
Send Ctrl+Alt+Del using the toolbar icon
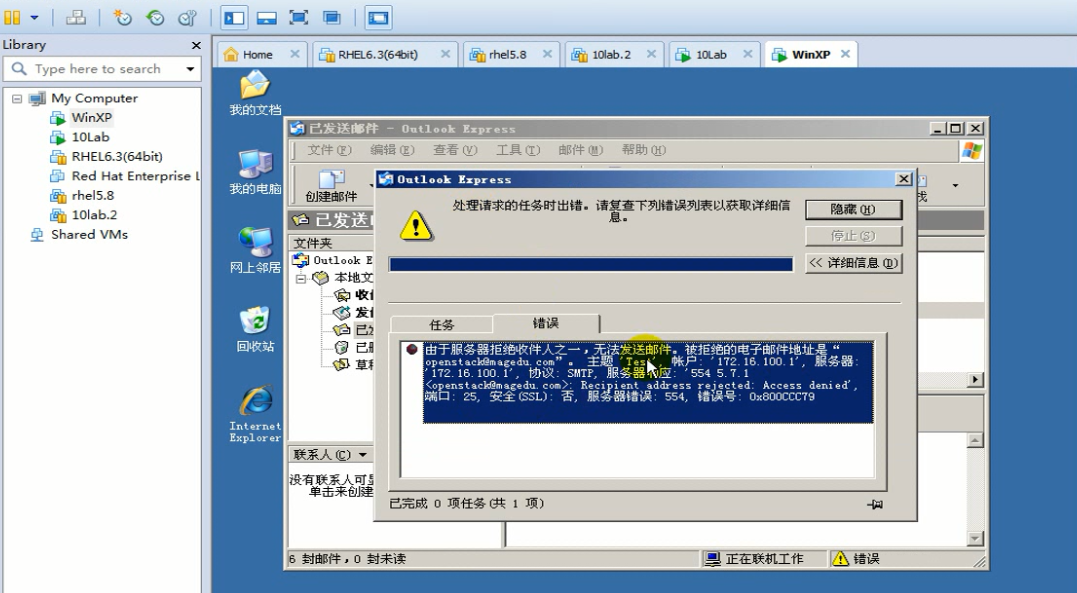[x=76, y=17]
